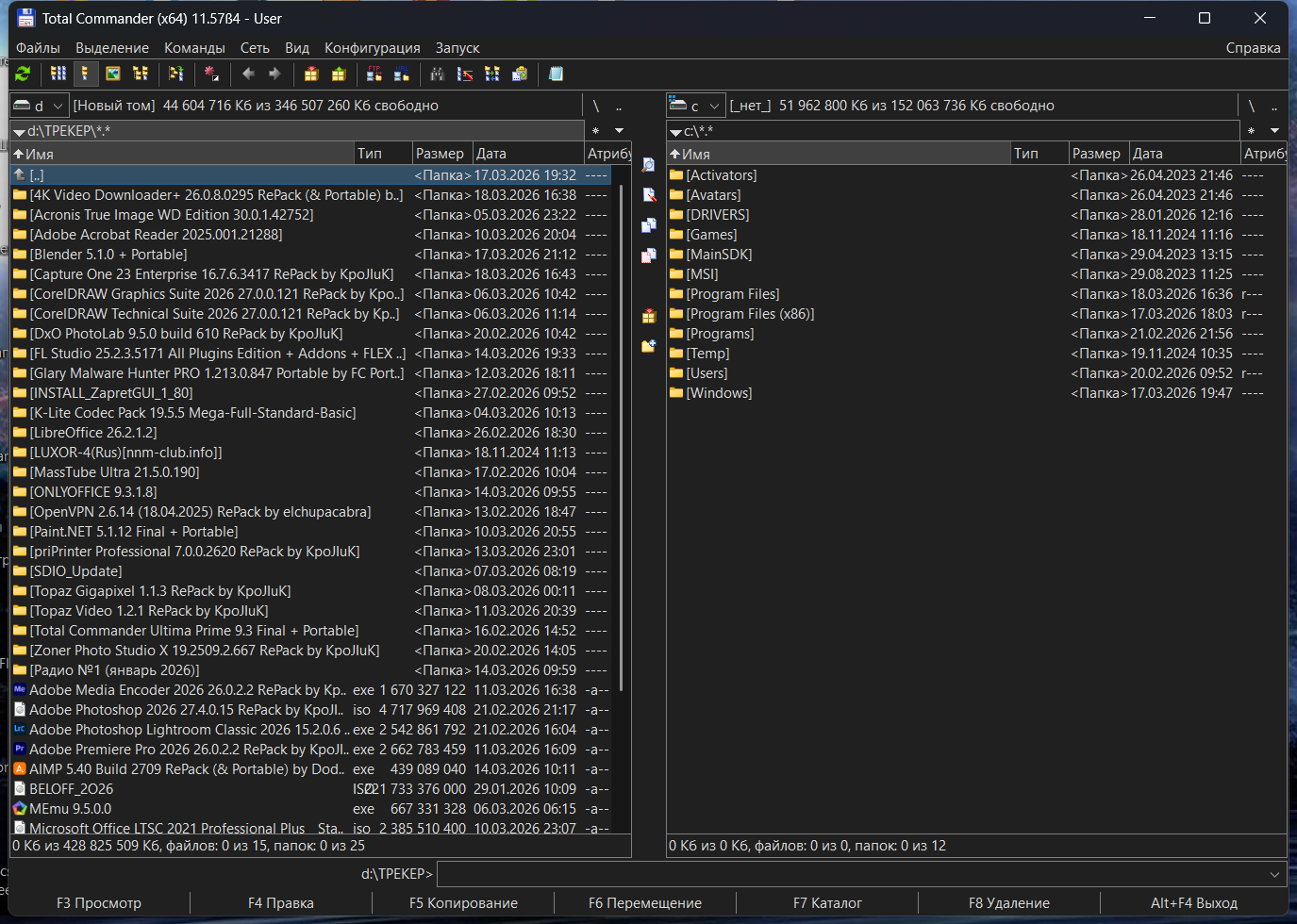Image resolution: width=1297 pixels, height=924 pixels.
Task: Toggle thumbnail view mode in the toolbar
Action: point(113,74)
